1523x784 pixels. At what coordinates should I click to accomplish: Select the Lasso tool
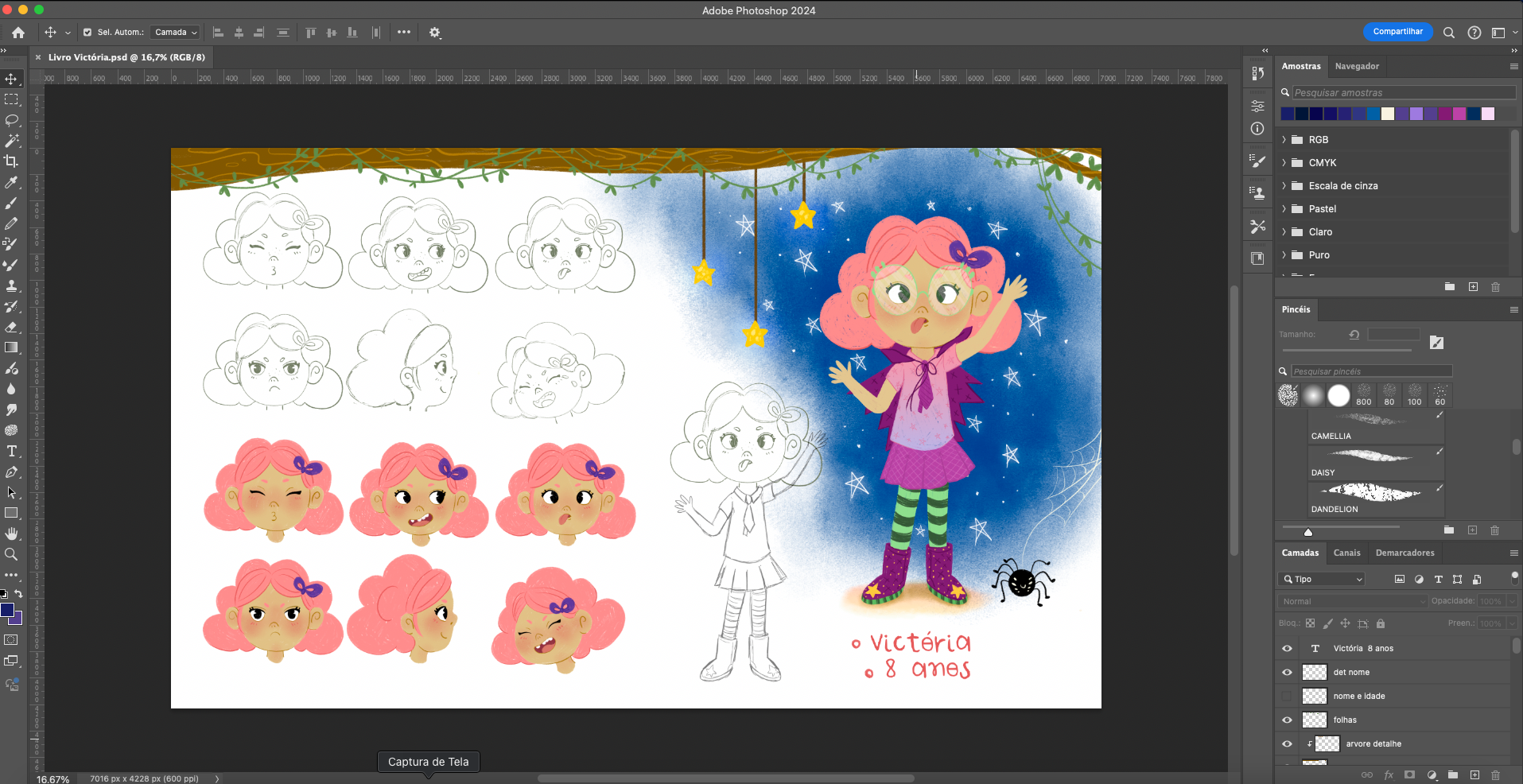point(12,120)
